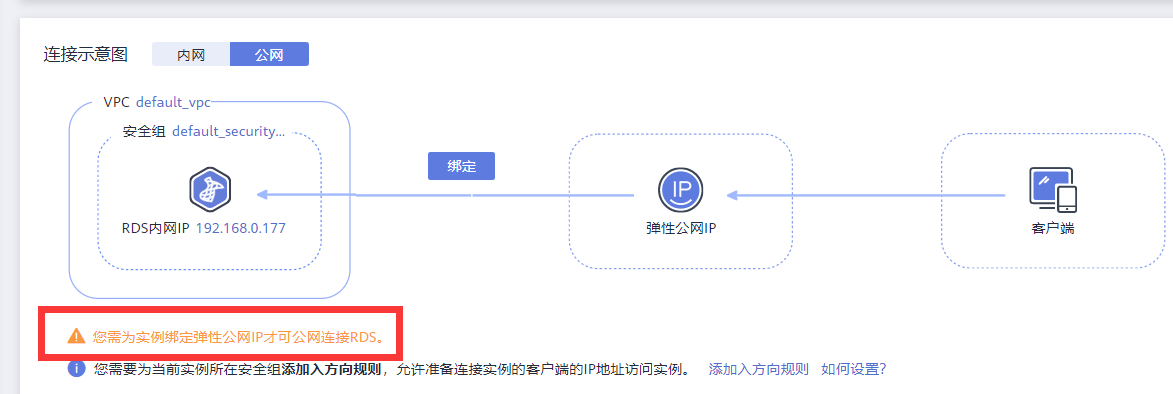The image size is (1173, 394).
Task: Open the default_vpc link
Action: click(174, 102)
